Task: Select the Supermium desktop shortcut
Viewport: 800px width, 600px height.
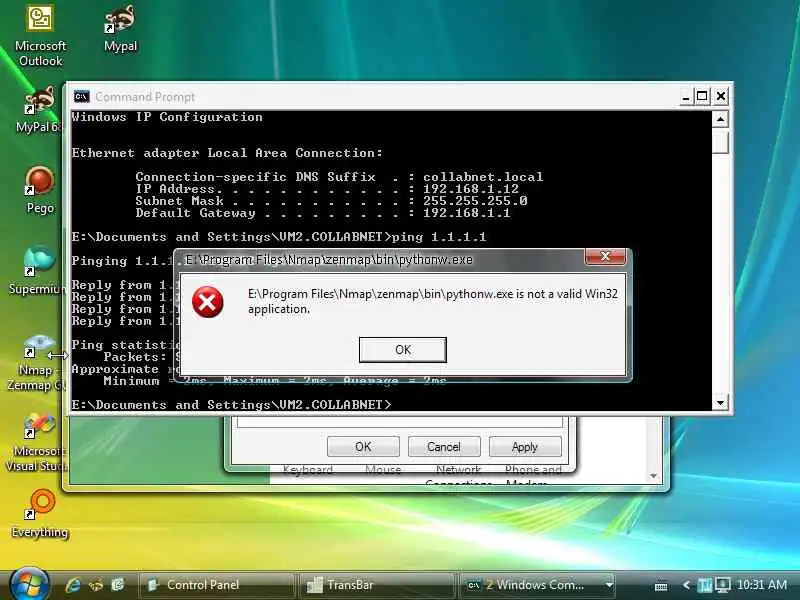Action: click(x=39, y=270)
